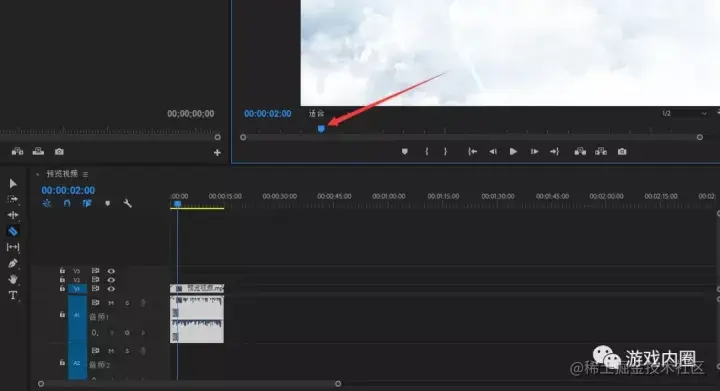720x391 pixels.
Task: Click Mark Out button
Action: coord(445,151)
